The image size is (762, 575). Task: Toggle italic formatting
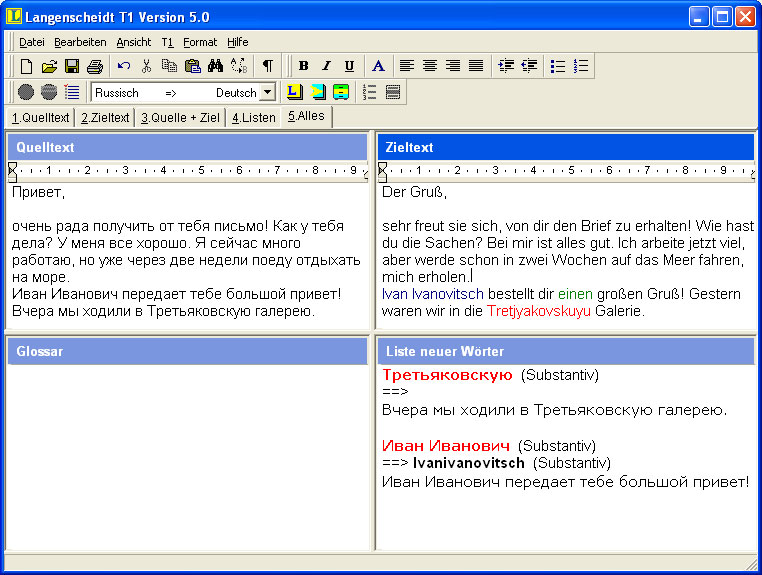(x=327, y=66)
